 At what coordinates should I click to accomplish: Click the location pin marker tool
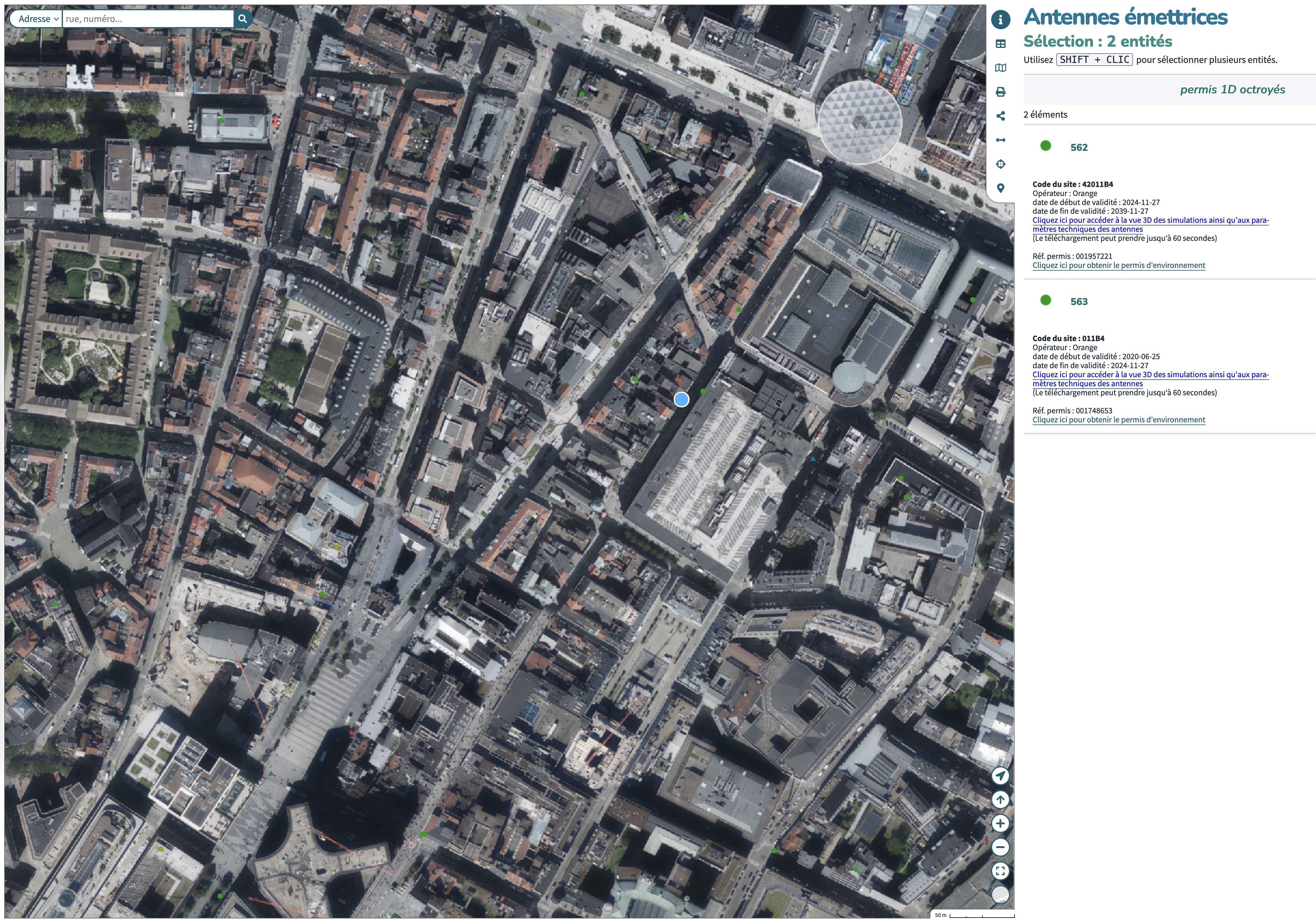[1000, 188]
